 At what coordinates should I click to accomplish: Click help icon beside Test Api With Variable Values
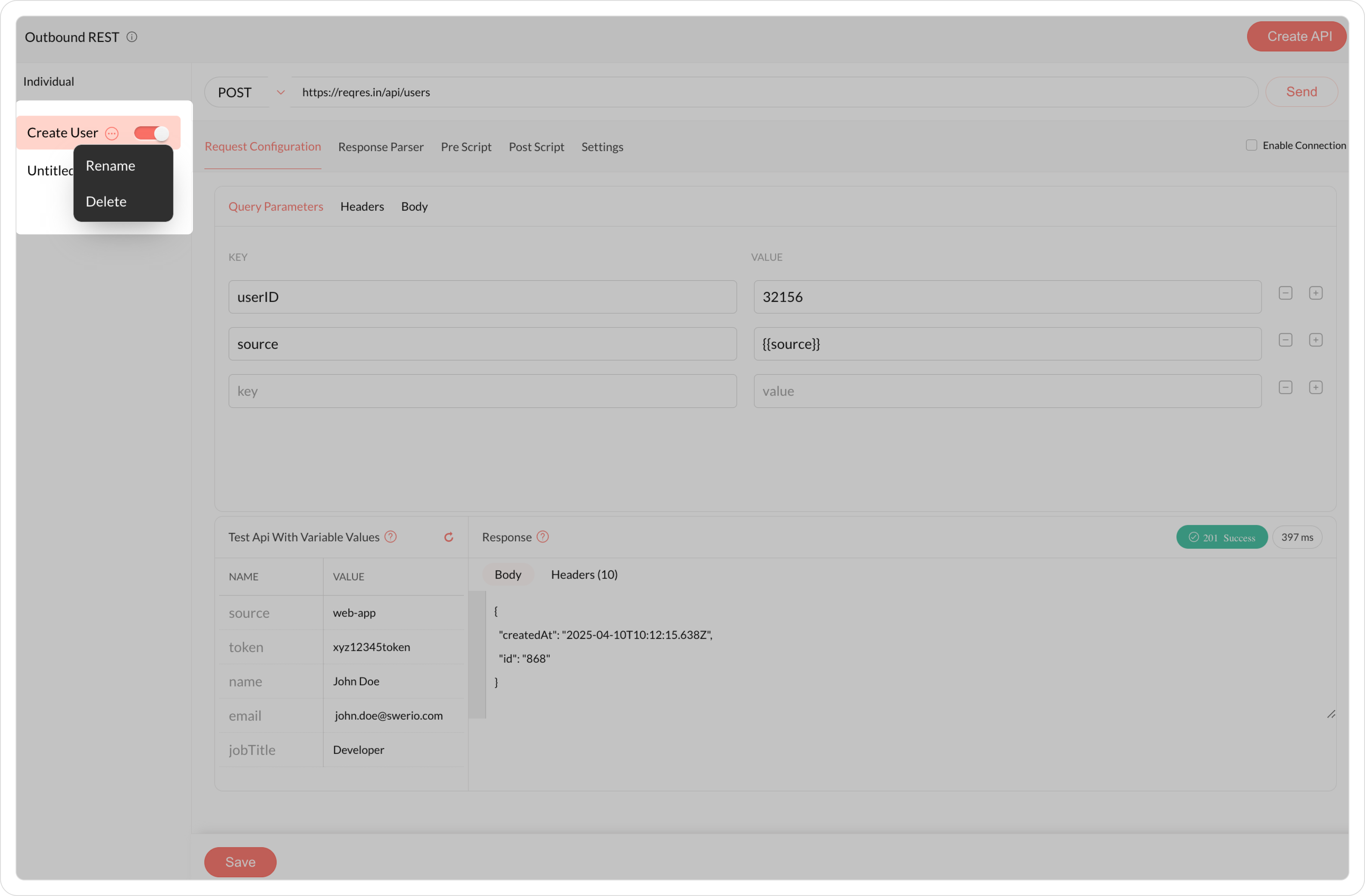click(391, 537)
